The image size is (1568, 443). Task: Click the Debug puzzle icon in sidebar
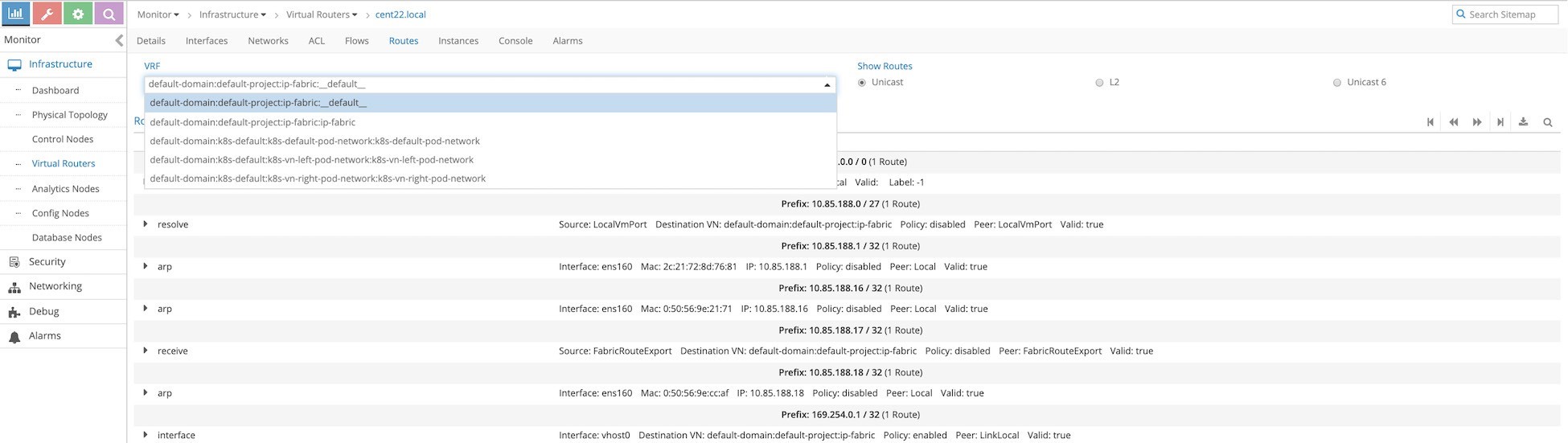click(14, 312)
